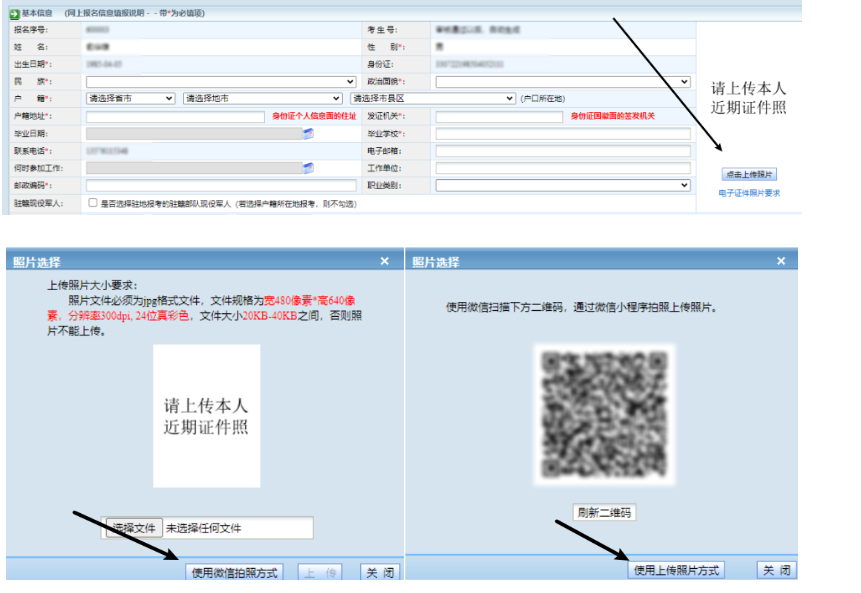The width and height of the screenshot is (861, 593).
Task: Click the 点击上传照片 upload button
Action: coord(750,174)
